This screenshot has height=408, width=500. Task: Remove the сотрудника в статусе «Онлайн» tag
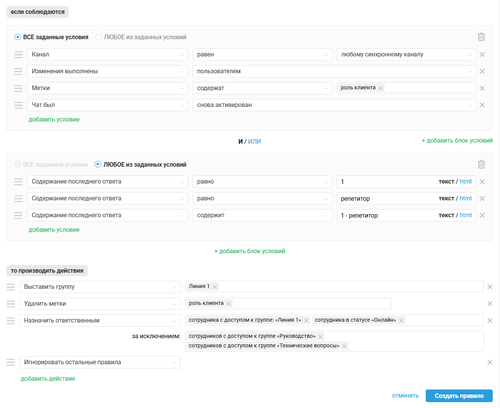(401, 320)
